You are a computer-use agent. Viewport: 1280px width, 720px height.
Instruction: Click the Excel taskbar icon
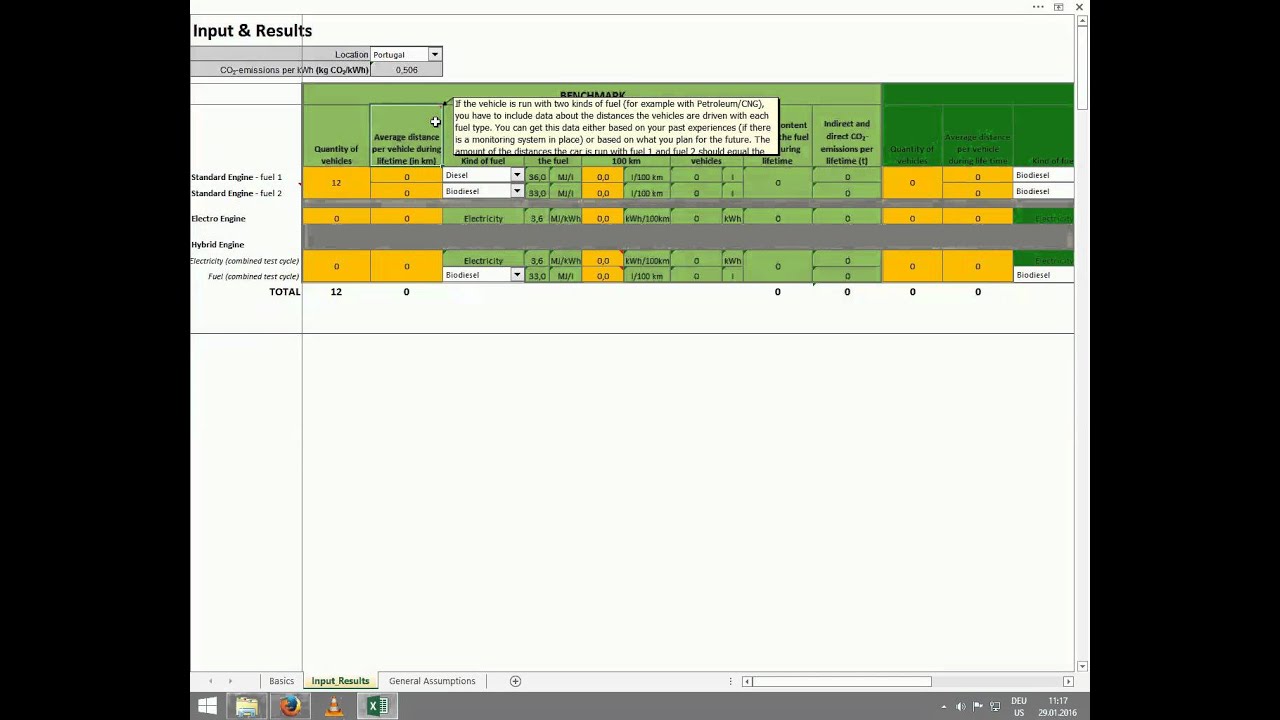pos(378,706)
